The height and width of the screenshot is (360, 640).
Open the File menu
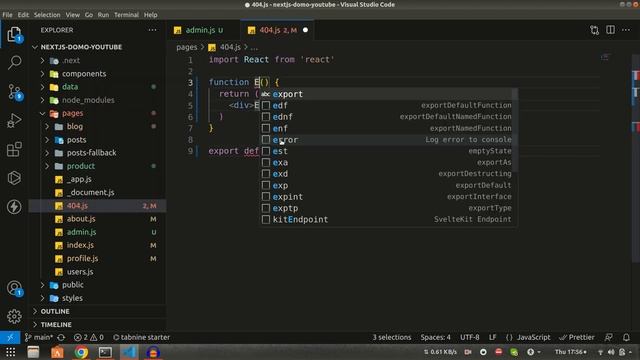coord(7,15)
